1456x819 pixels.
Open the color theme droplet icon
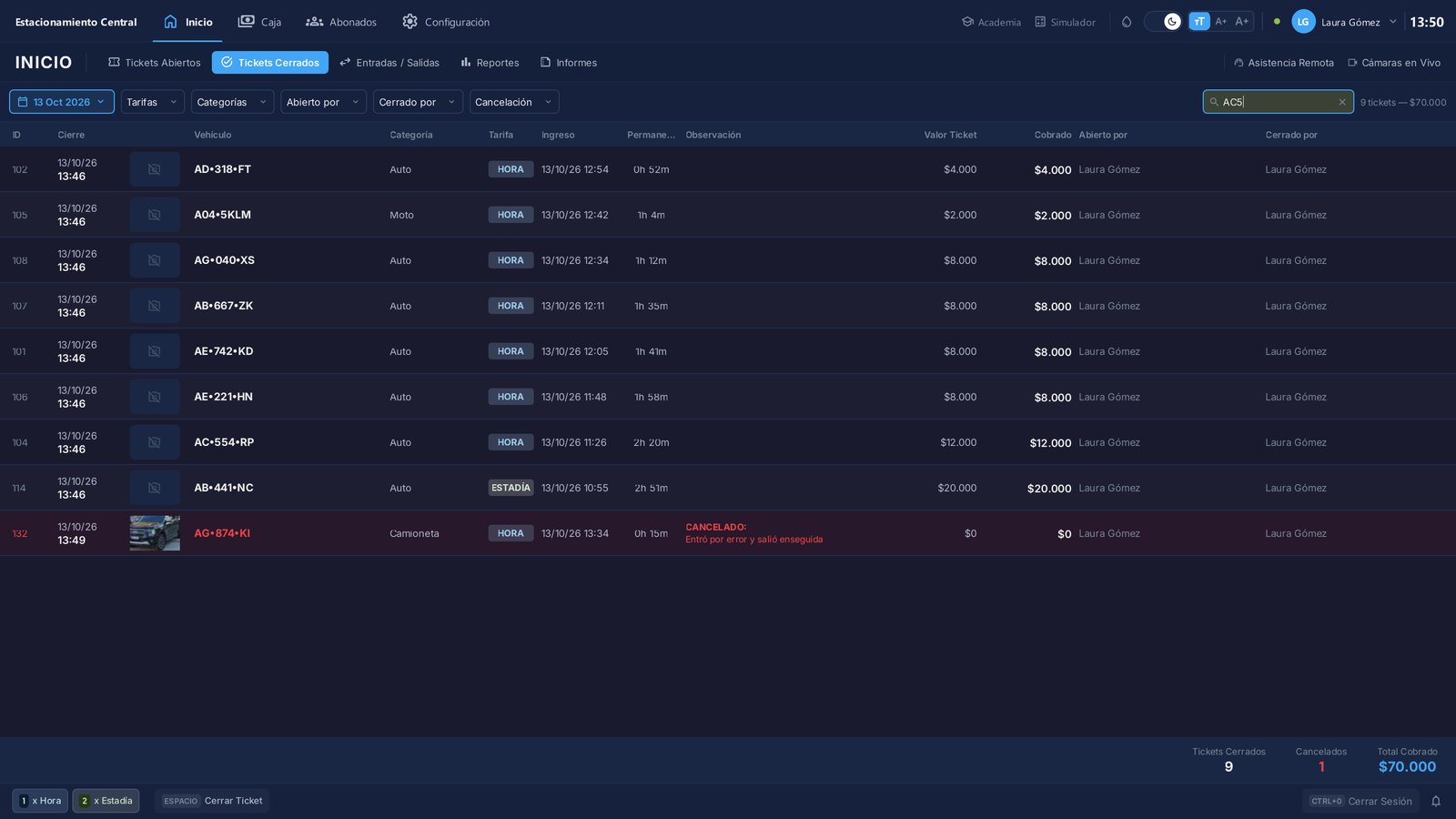point(1127,22)
